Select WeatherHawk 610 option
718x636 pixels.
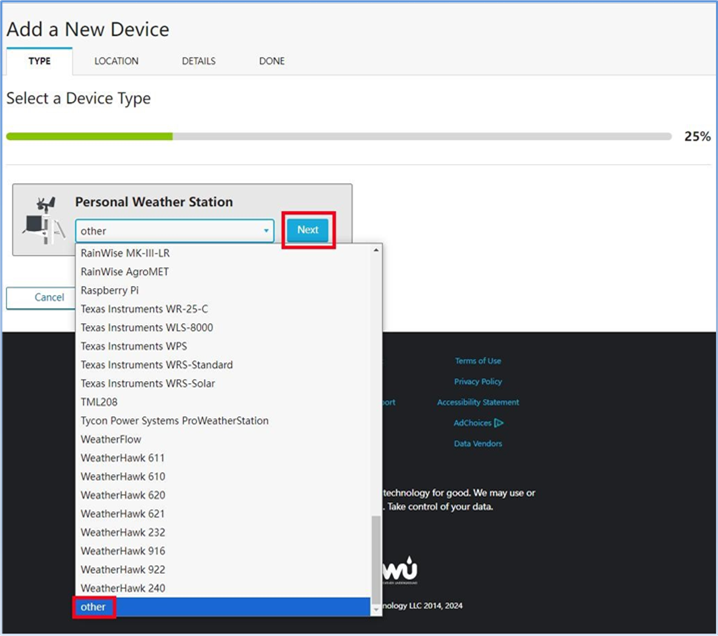[223, 477]
